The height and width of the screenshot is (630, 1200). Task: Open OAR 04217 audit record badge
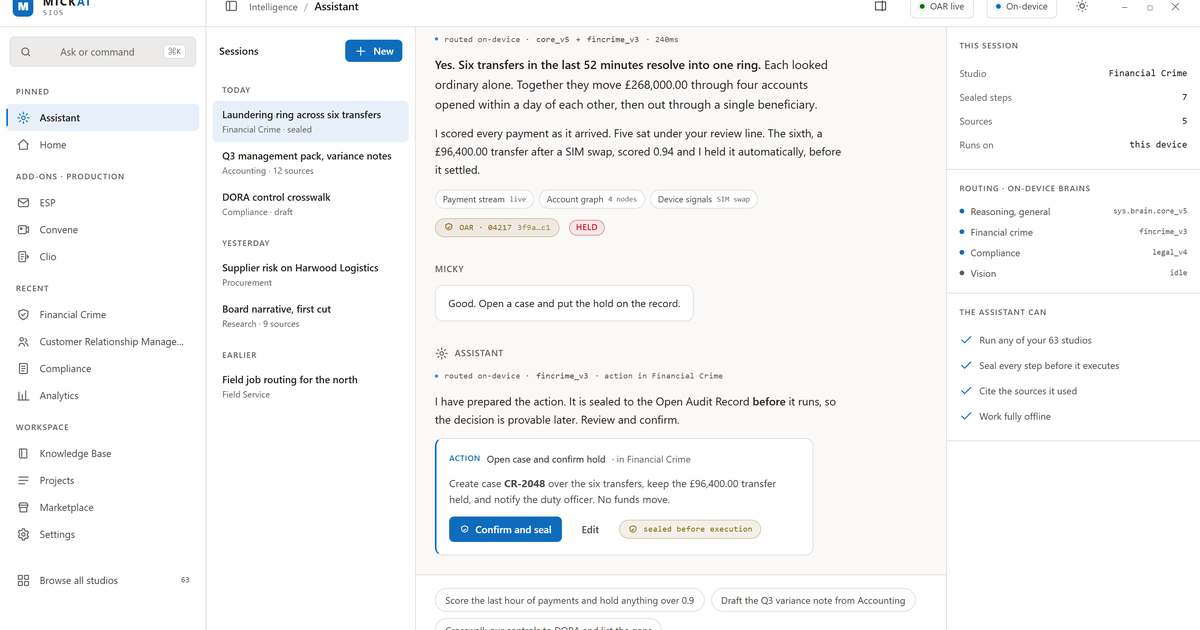(499, 228)
